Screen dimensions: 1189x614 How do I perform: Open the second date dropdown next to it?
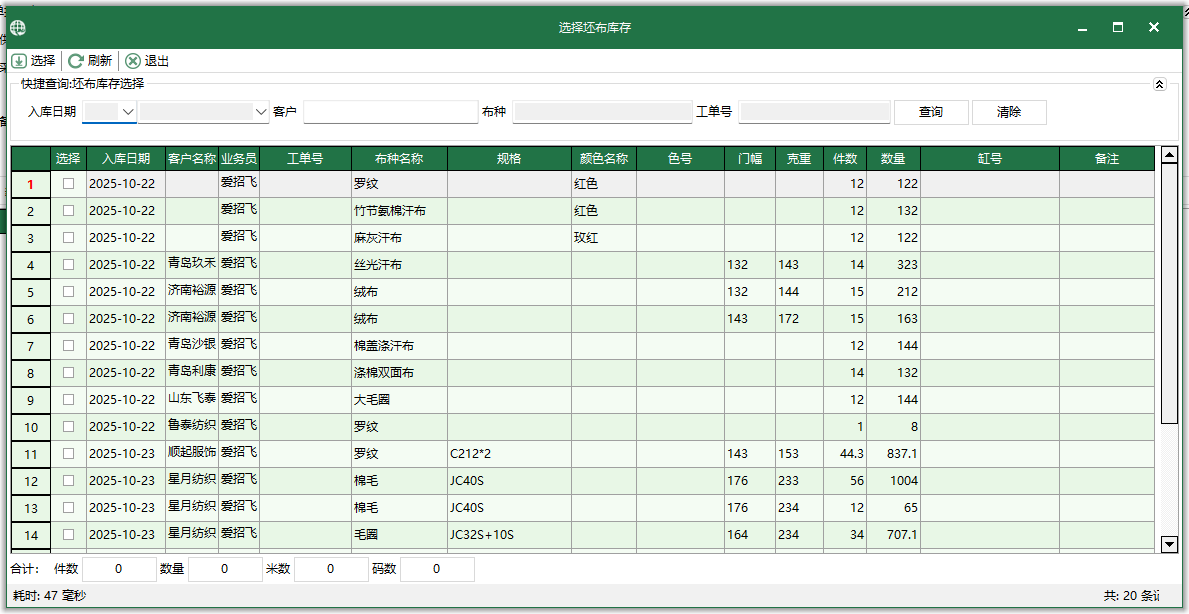(261, 111)
